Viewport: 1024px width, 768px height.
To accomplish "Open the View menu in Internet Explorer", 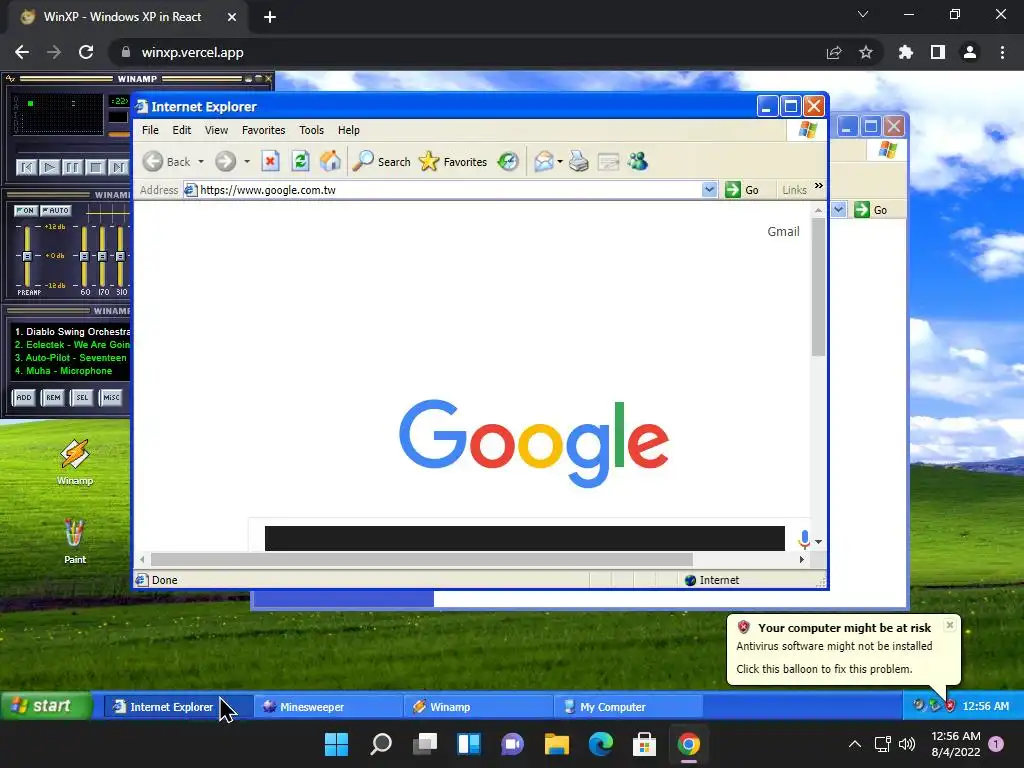I will [216, 130].
